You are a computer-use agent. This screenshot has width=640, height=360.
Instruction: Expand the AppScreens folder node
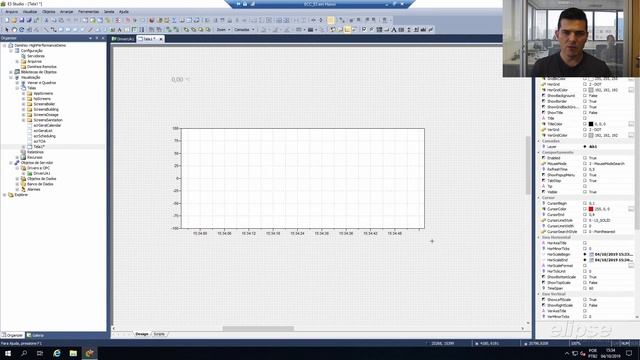tap(24, 93)
